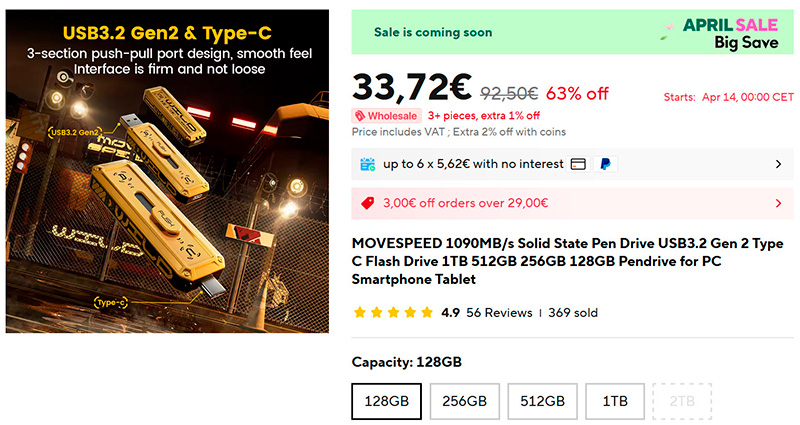
Task: Open the 56 Reviews link
Action: coord(500,313)
